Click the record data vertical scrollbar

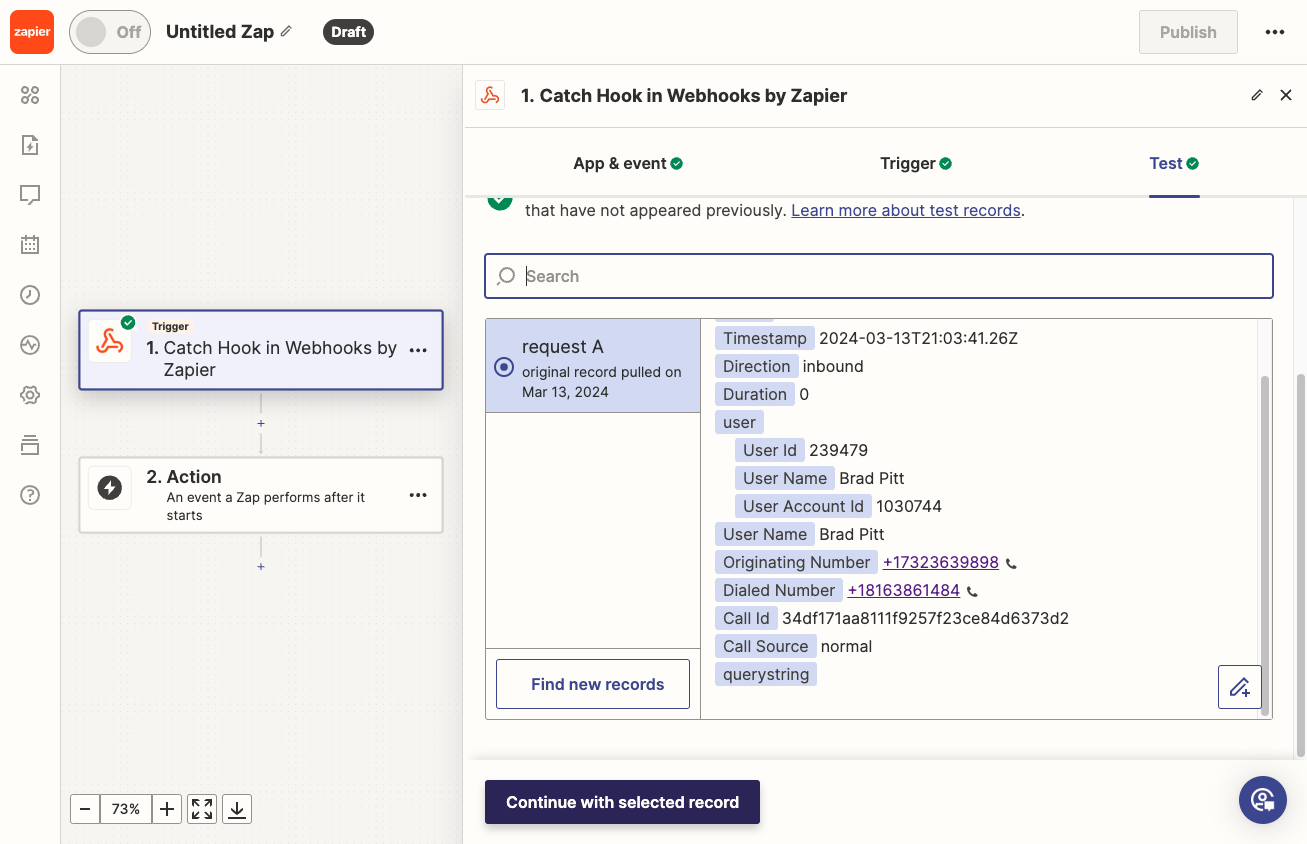(x=1266, y=545)
